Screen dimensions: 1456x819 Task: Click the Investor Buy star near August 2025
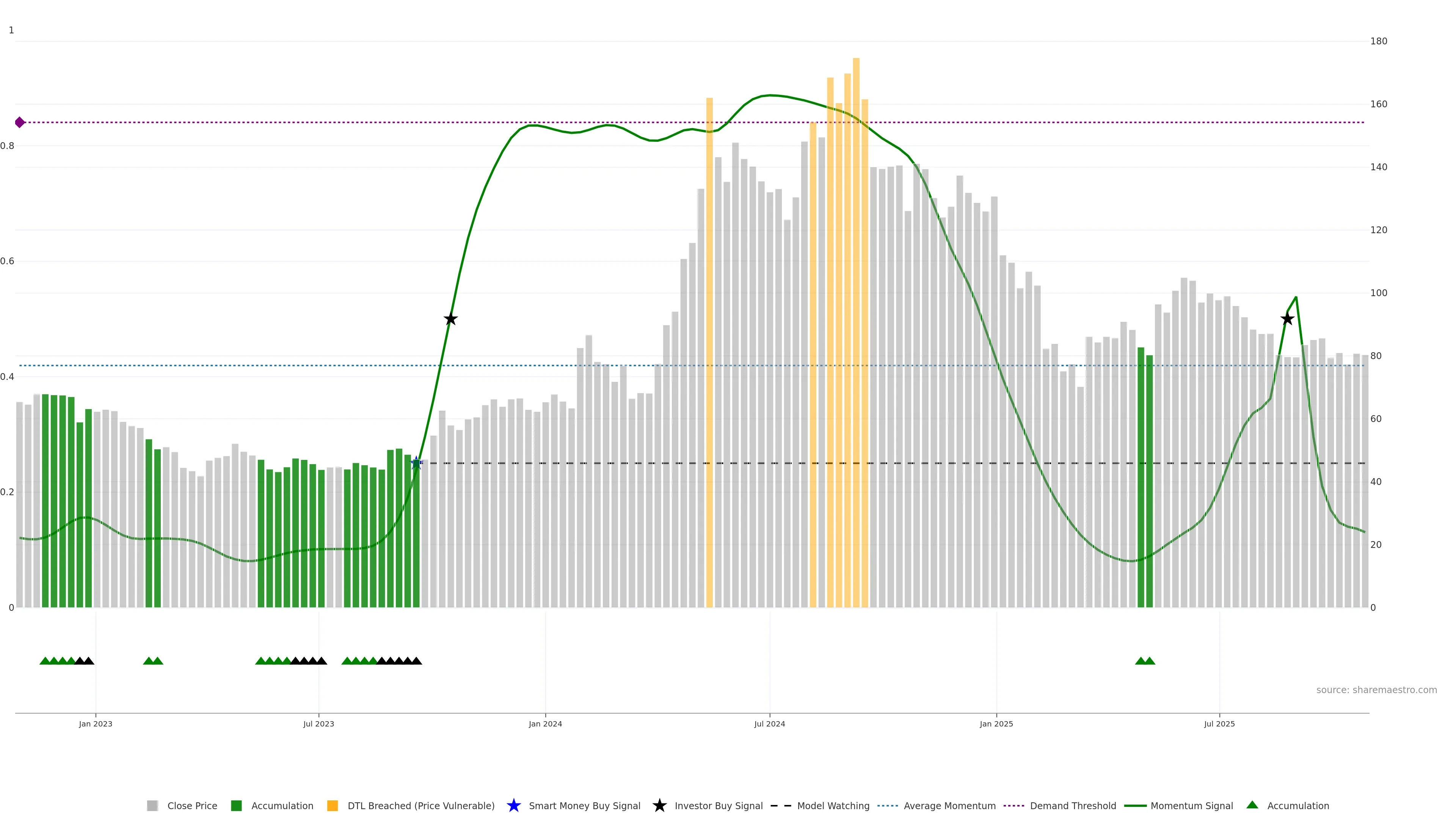point(1287,319)
